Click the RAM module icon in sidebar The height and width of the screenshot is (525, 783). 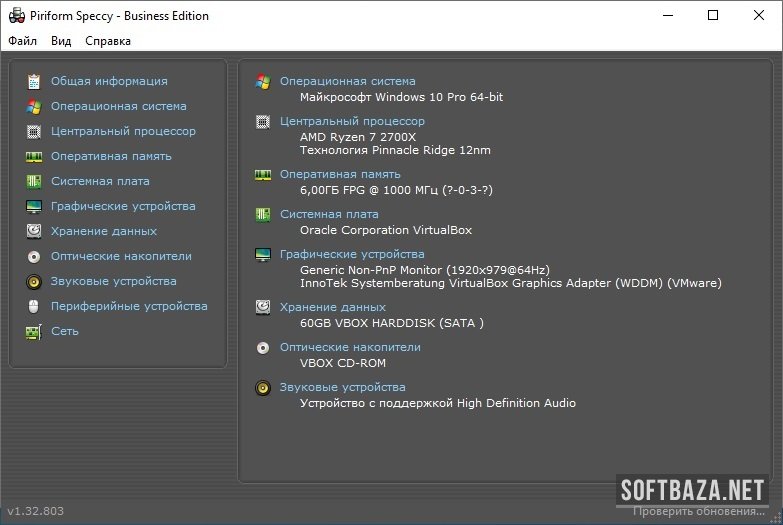click(34, 156)
